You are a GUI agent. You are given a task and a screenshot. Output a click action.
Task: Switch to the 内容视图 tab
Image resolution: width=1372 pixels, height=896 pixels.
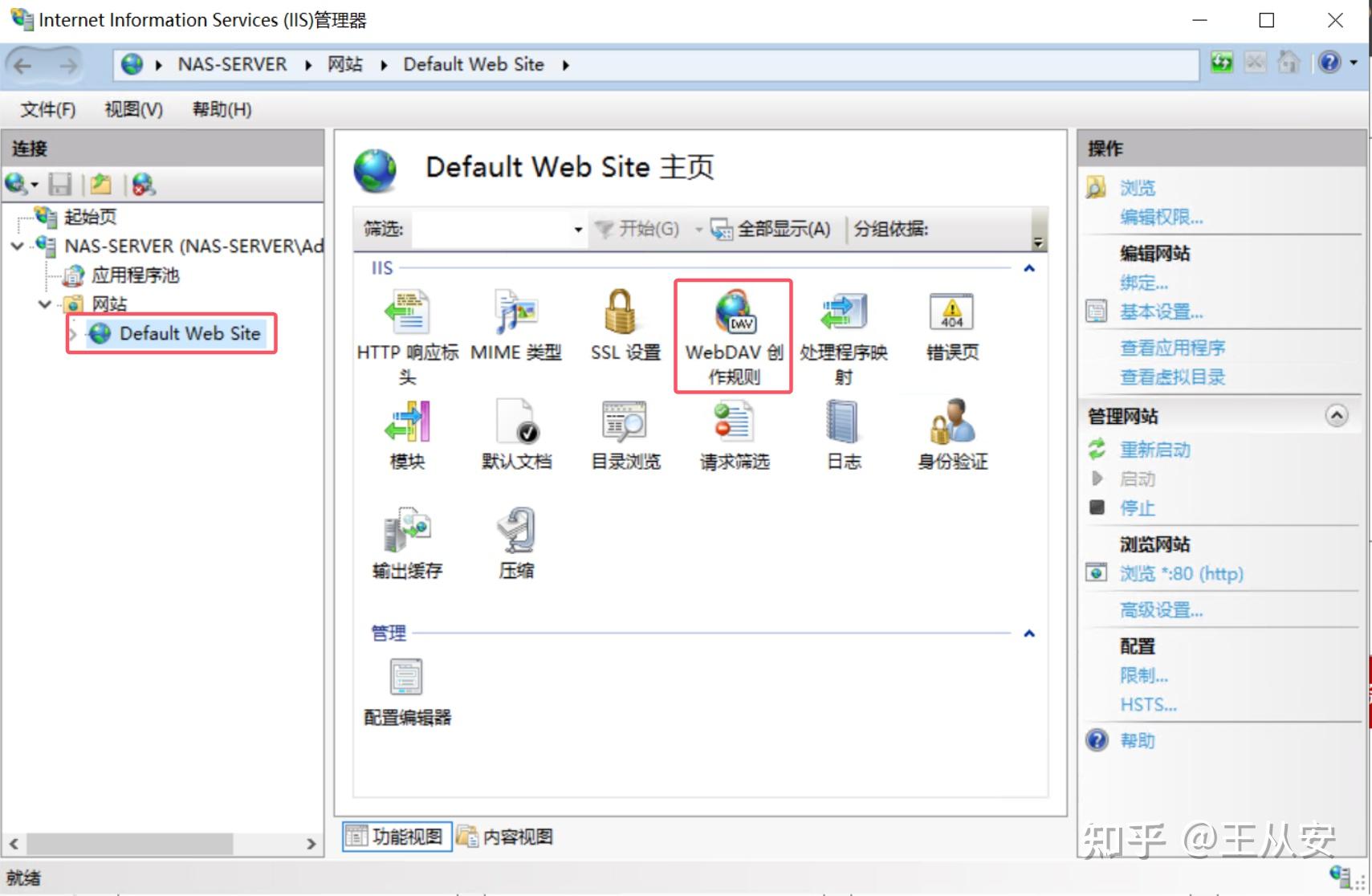[517, 837]
